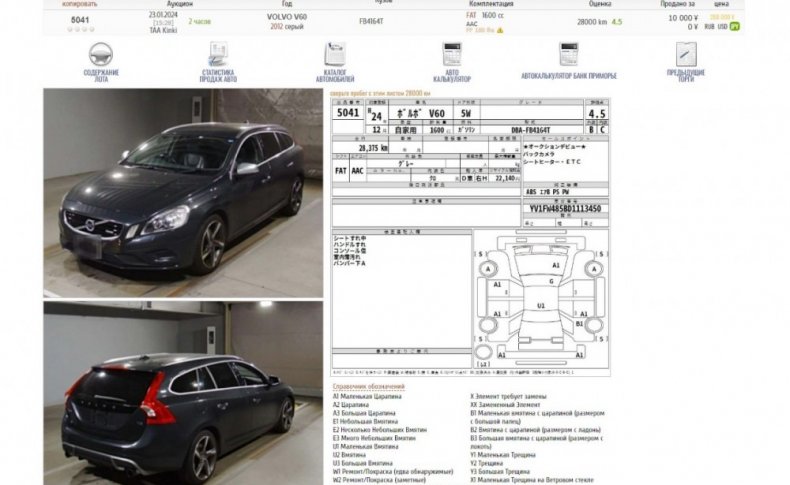
Task: Click the TAA Kinki auction name
Action: (163, 30)
